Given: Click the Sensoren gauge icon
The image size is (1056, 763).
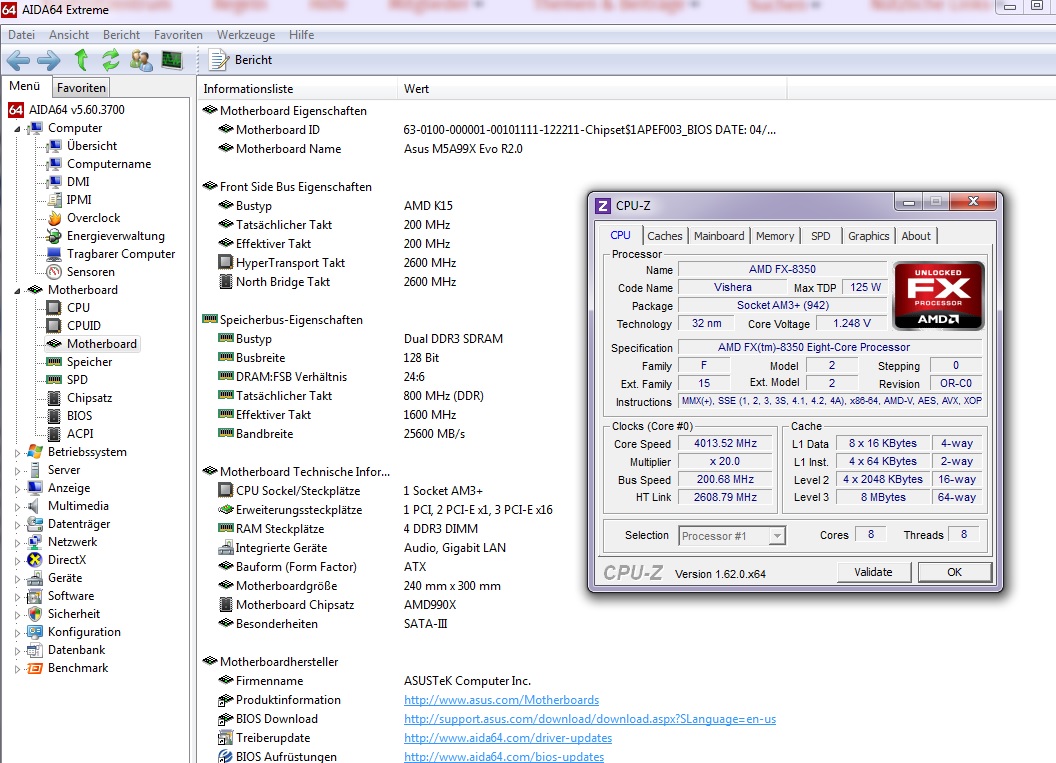Looking at the screenshot, I should 54,272.
